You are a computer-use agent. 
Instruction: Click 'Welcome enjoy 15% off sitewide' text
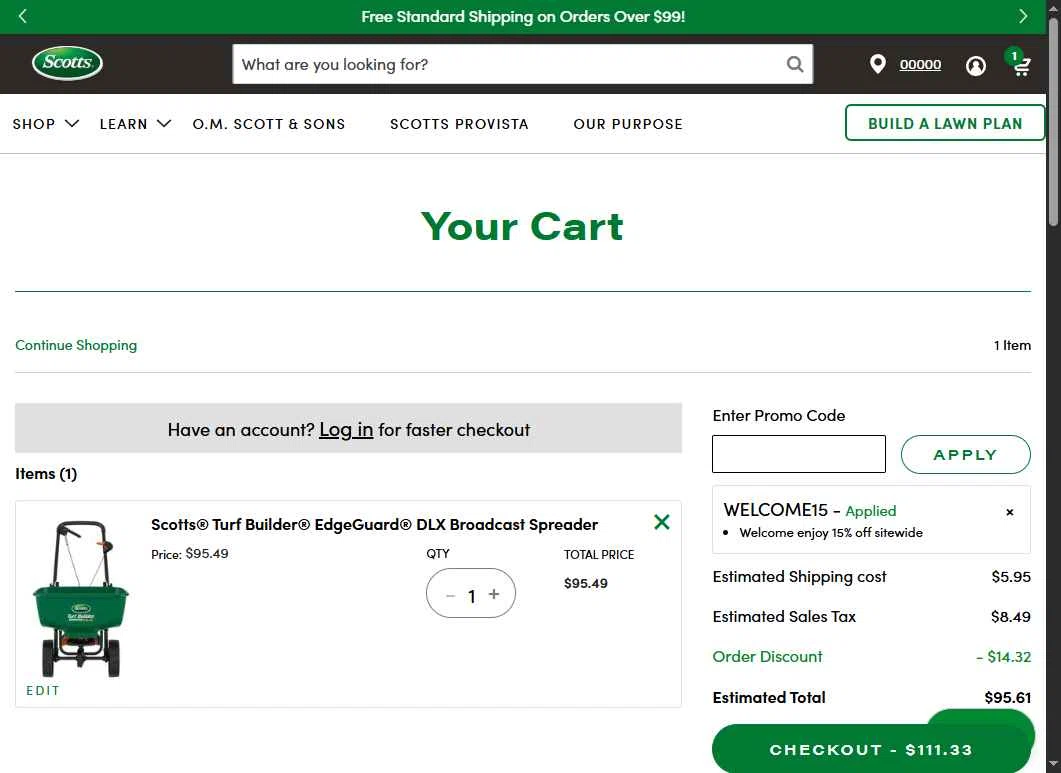830,533
